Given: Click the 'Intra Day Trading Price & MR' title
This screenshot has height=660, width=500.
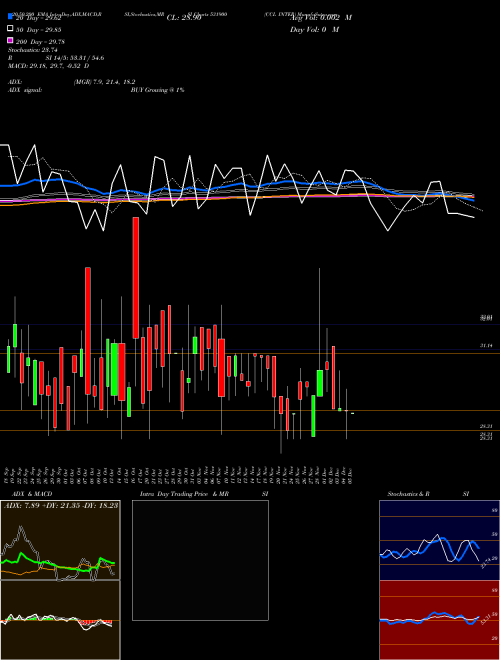Looking at the screenshot, I should 184,494.
